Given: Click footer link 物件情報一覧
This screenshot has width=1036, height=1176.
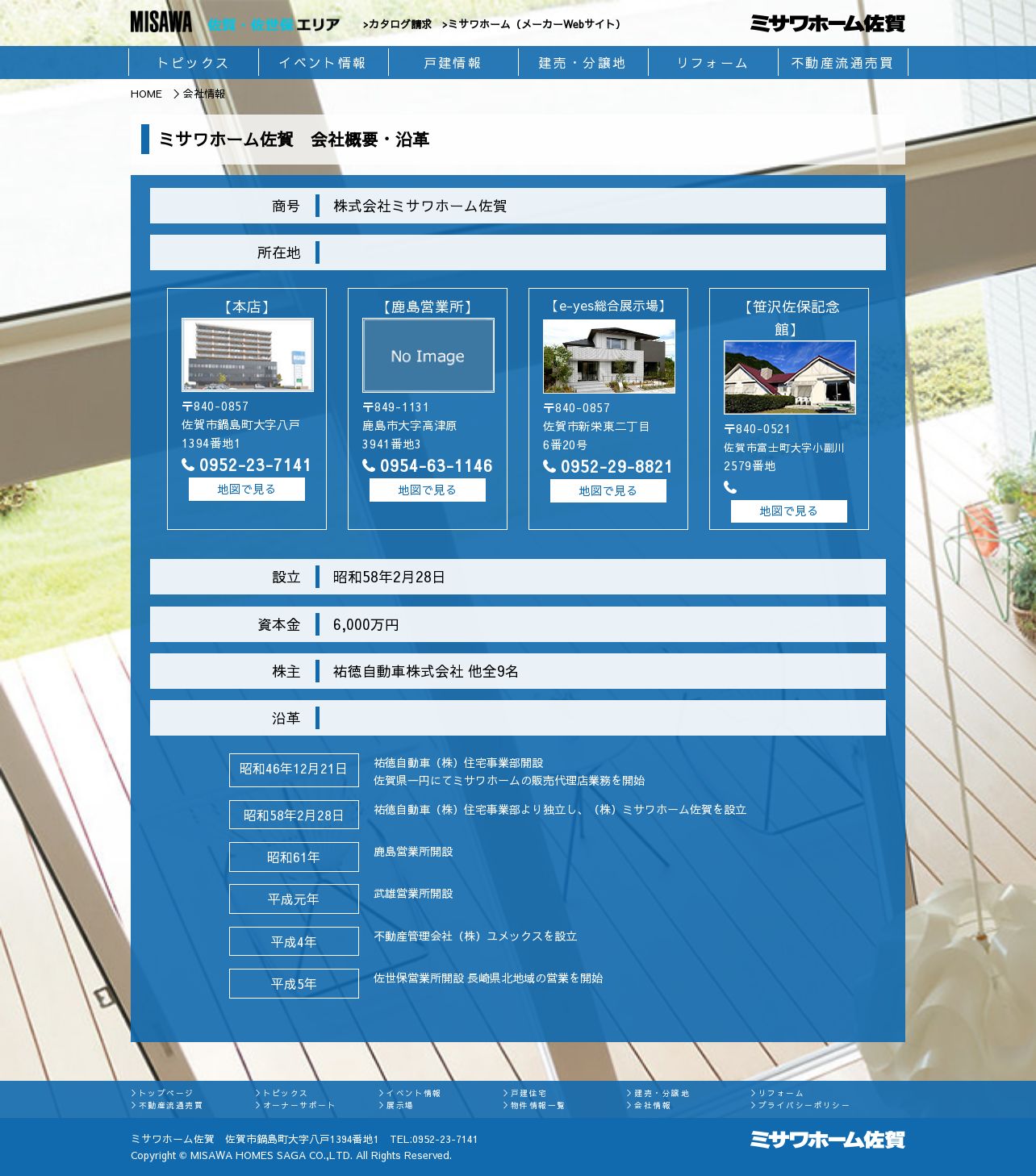Looking at the screenshot, I should click(x=534, y=1105).
